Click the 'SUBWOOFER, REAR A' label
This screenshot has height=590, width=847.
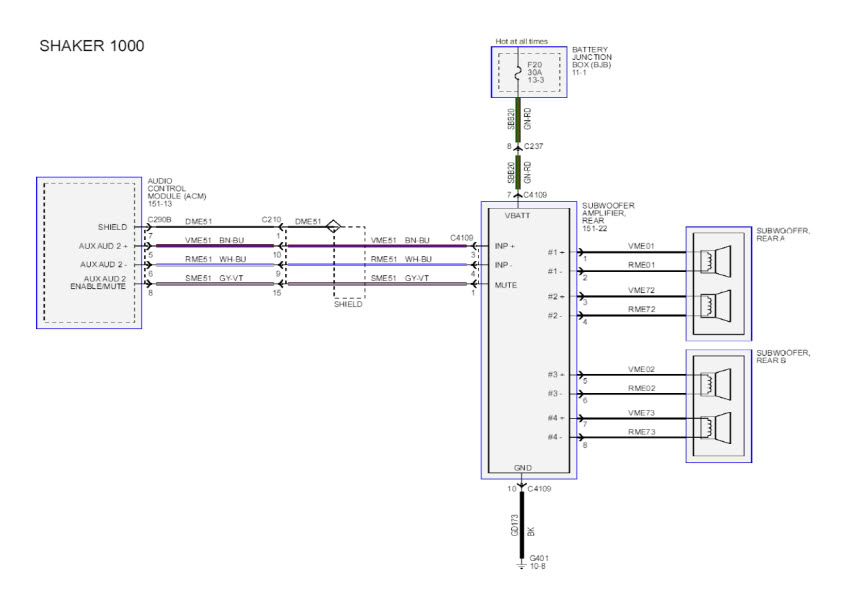[x=783, y=234]
